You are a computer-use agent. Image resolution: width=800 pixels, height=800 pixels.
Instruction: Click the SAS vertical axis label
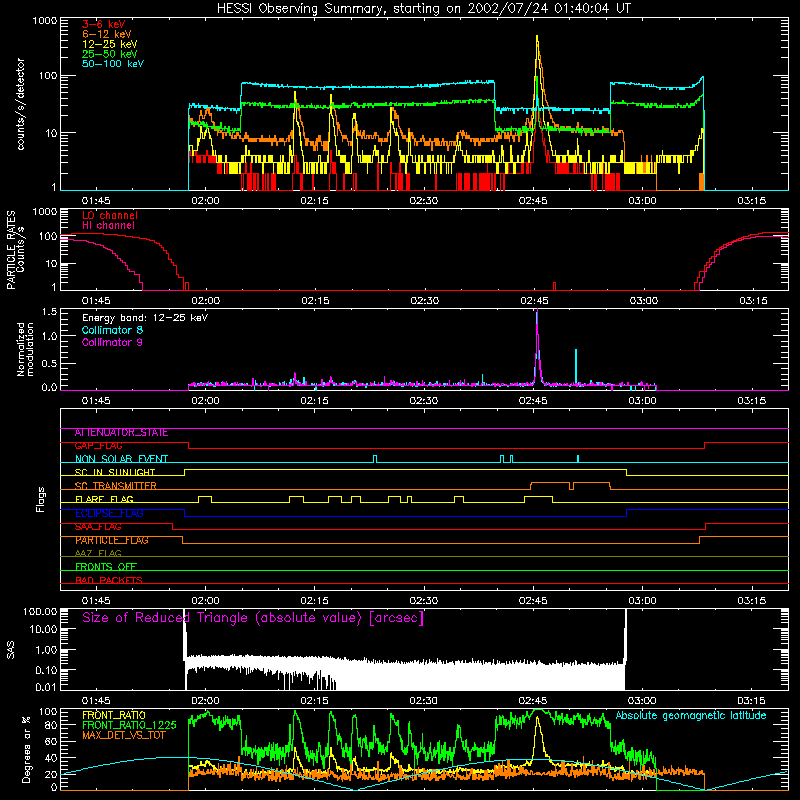(x=11, y=650)
